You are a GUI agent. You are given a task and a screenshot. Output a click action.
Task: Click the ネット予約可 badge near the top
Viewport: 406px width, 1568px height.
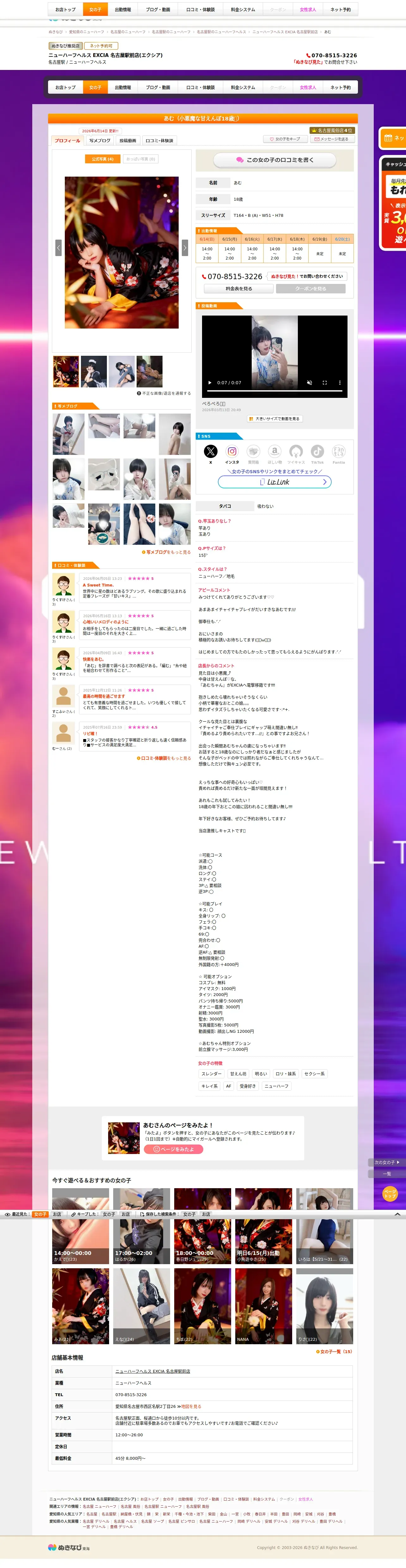pyautogui.click(x=101, y=46)
